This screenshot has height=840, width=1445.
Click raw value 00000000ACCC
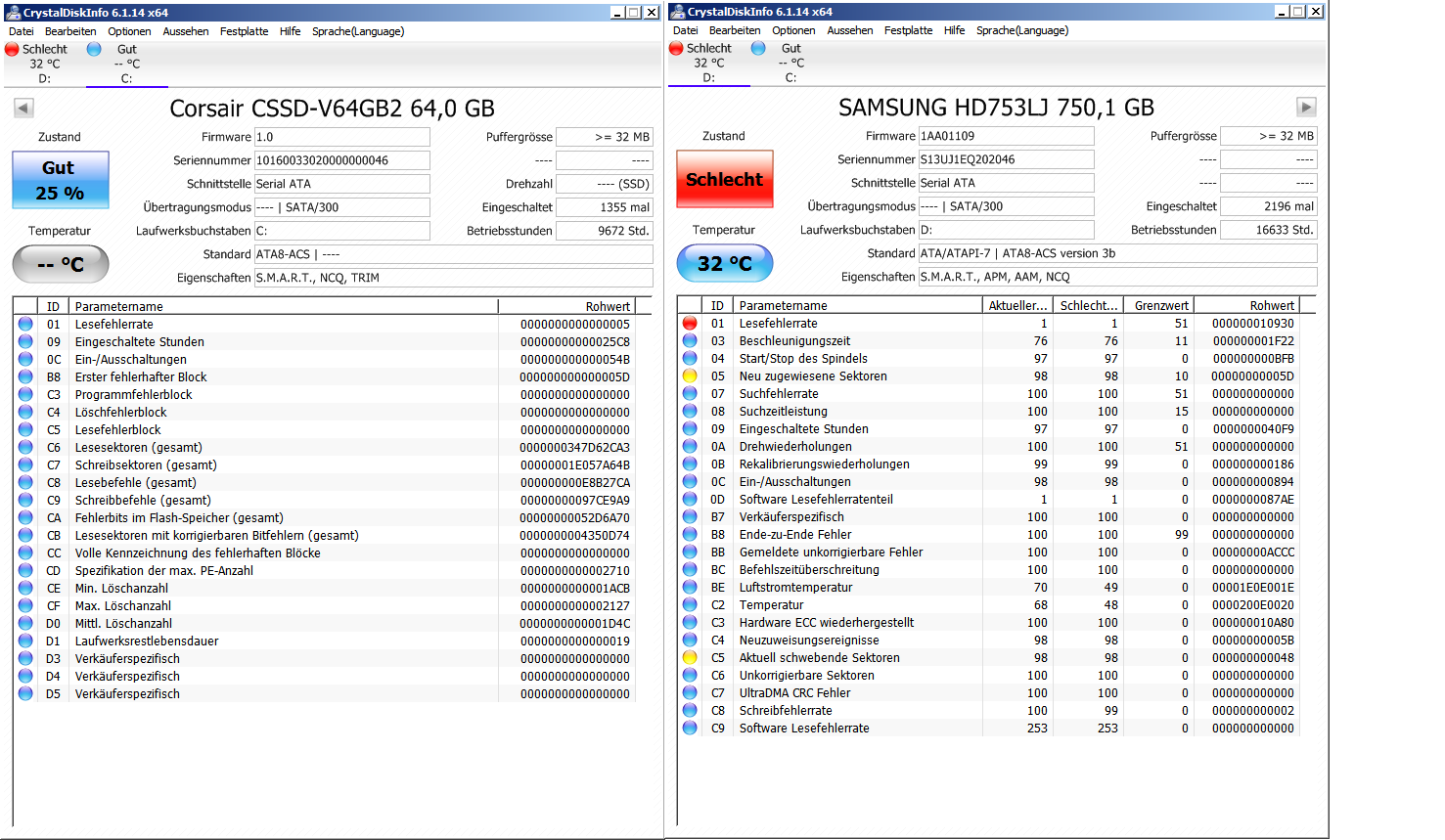pyautogui.click(x=1252, y=553)
